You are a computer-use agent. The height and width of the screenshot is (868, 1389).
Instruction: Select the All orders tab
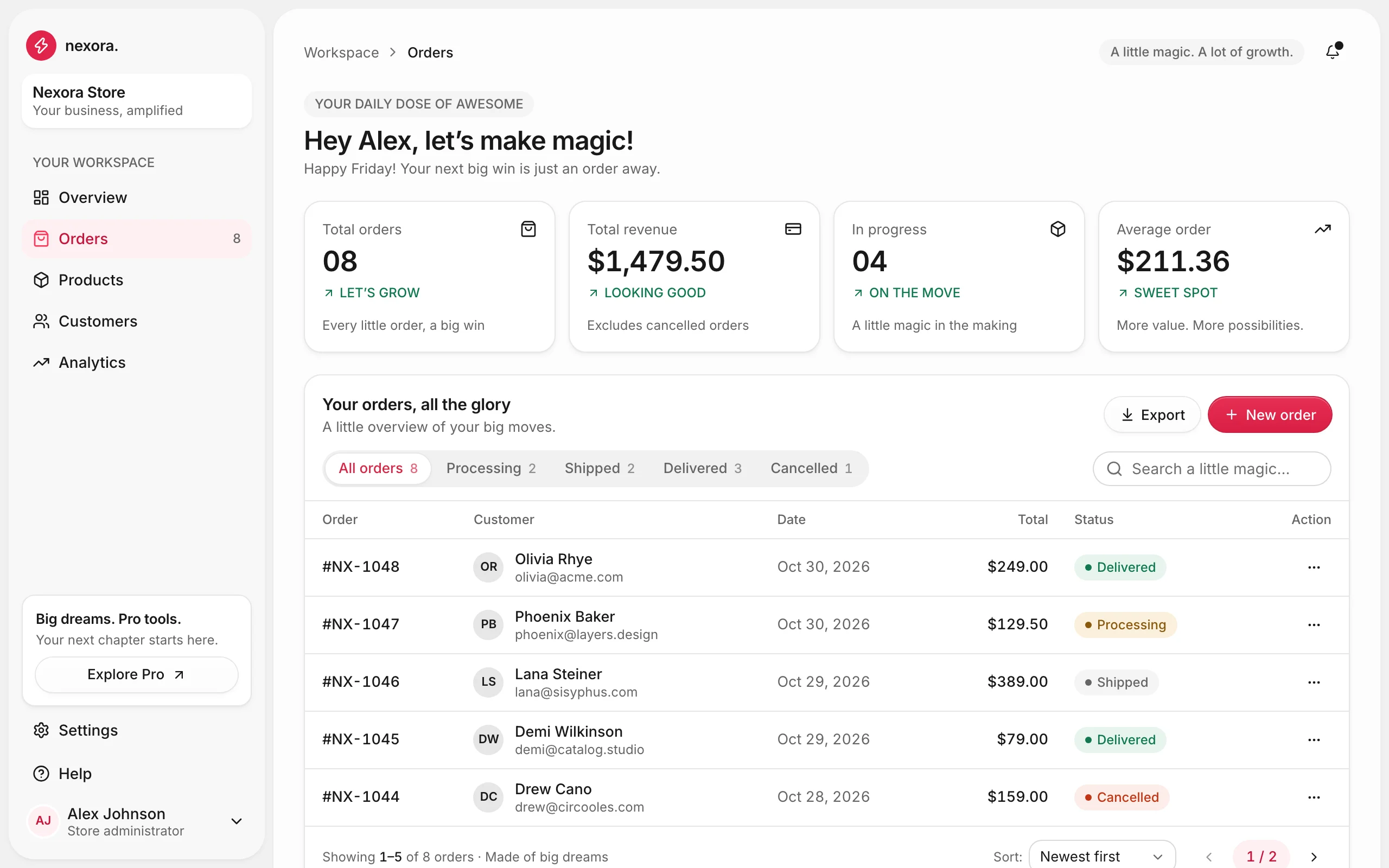378,468
